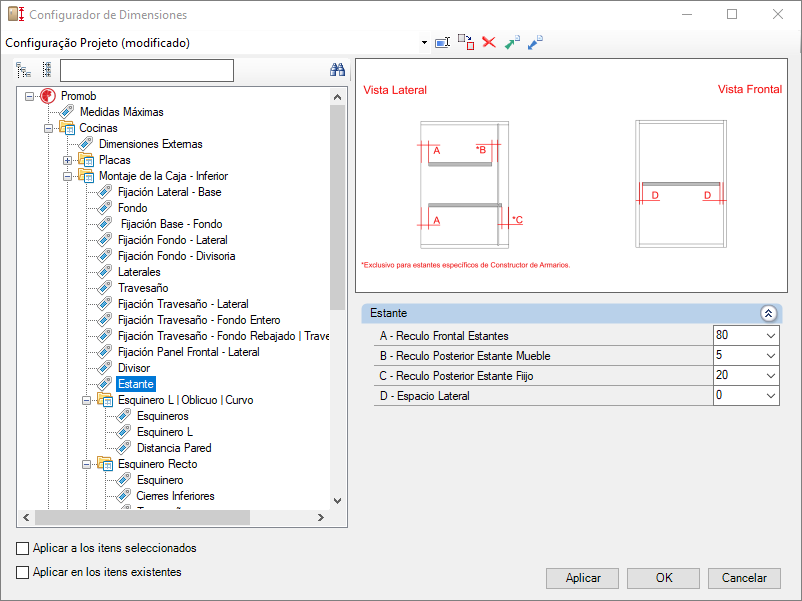802x601 pixels.
Task: Collapse Montaje de la Caja - Inferior node
Action: point(67,176)
